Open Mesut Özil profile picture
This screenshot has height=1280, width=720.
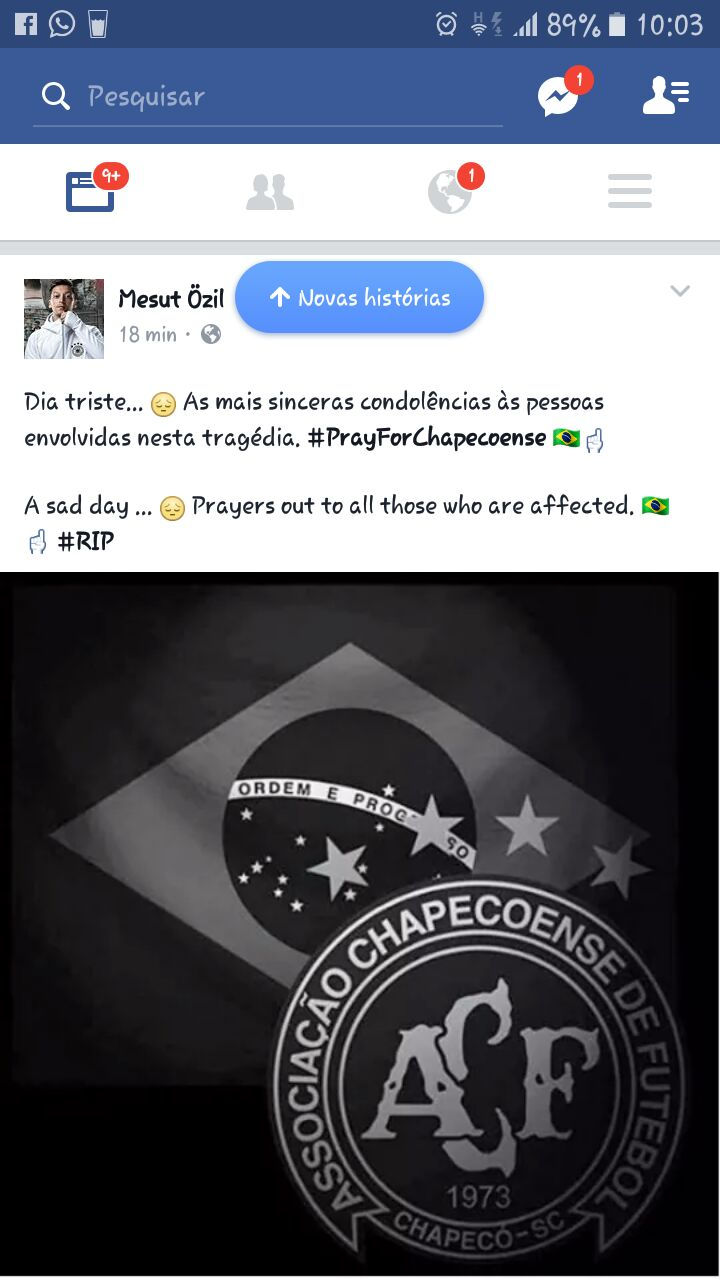coord(64,319)
